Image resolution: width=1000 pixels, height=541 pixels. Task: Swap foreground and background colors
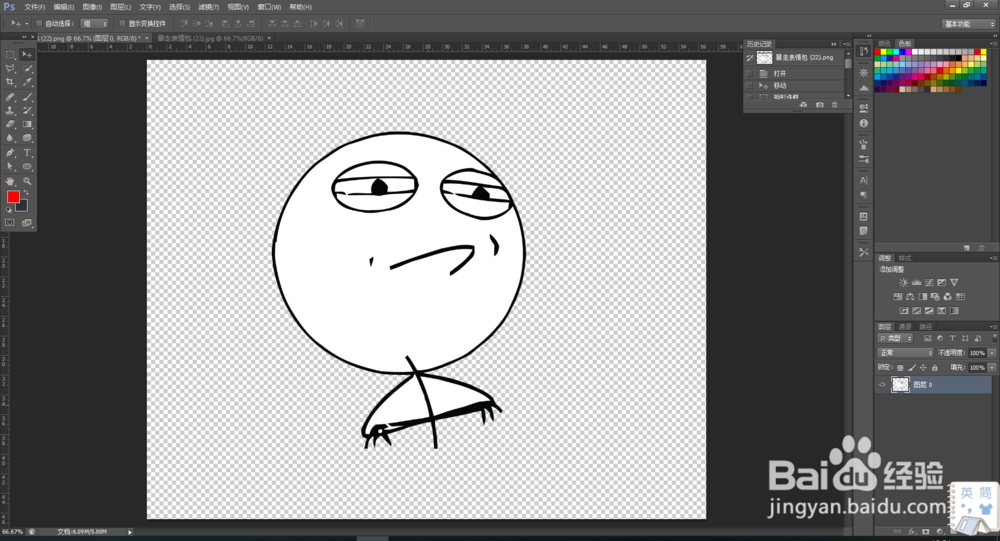tap(26, 193)
